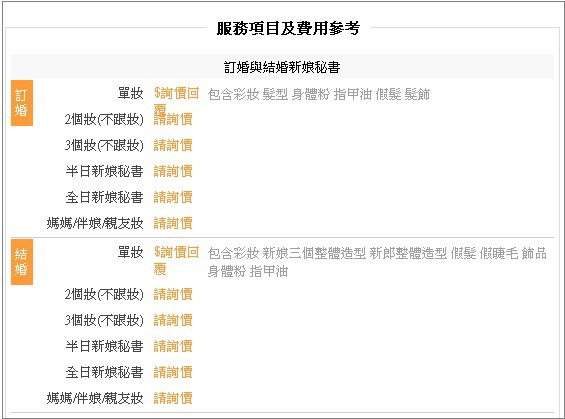Click 請詢價 beside 訂婚 半日新娘秘書

[173, 171]
